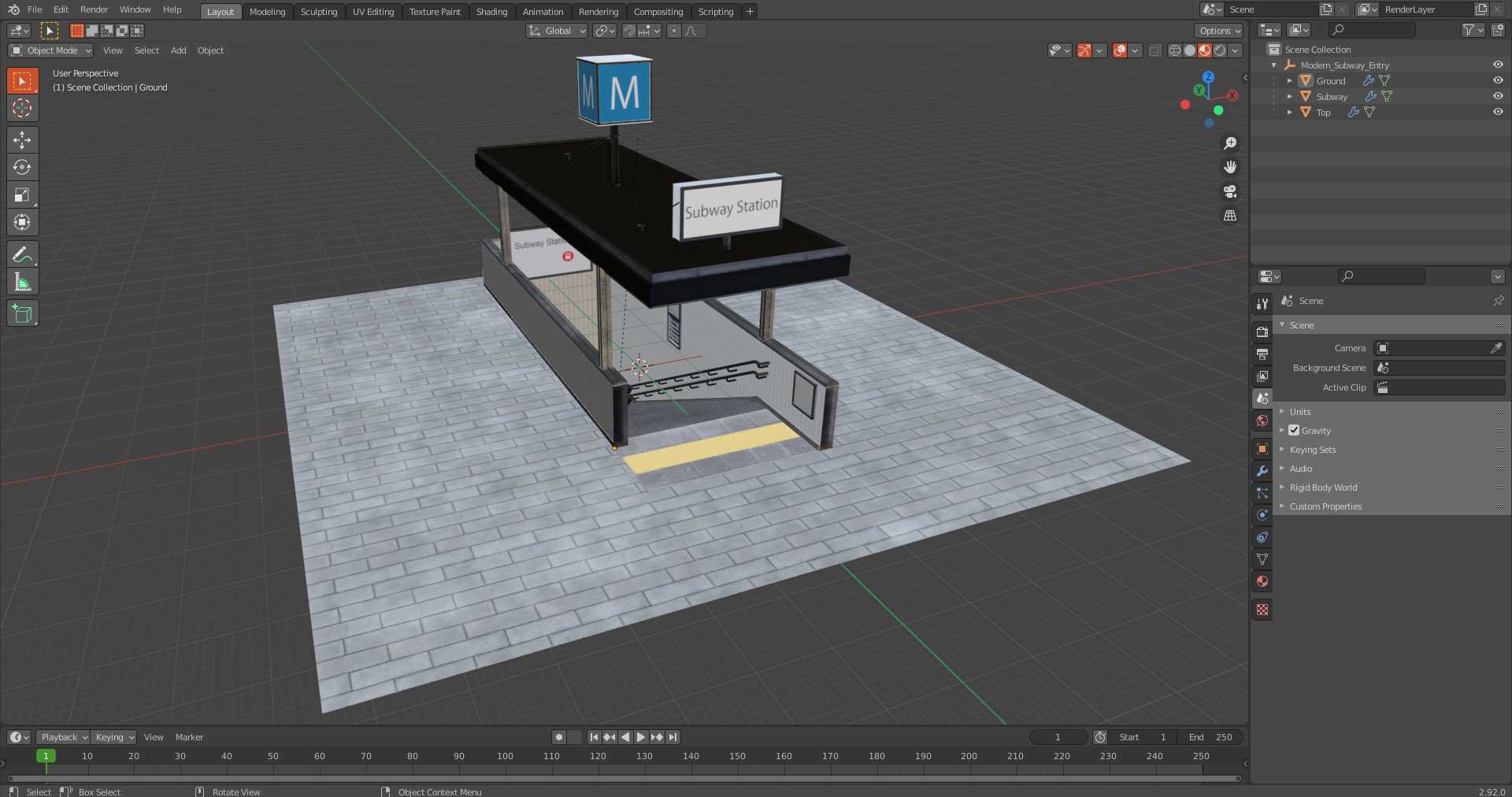Screen dimensions: 1512x797
Task: Open the Keying dropdown in timeline
Action: click(114, 737)
